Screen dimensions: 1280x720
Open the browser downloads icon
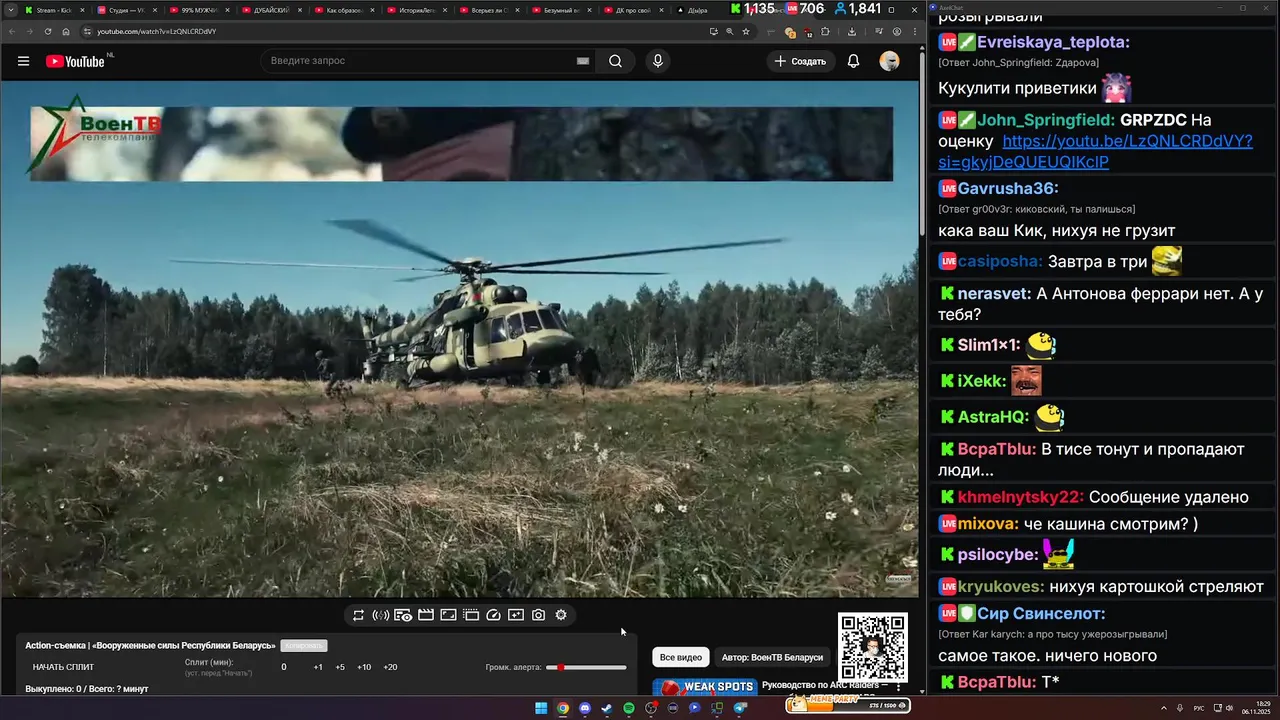852,31
